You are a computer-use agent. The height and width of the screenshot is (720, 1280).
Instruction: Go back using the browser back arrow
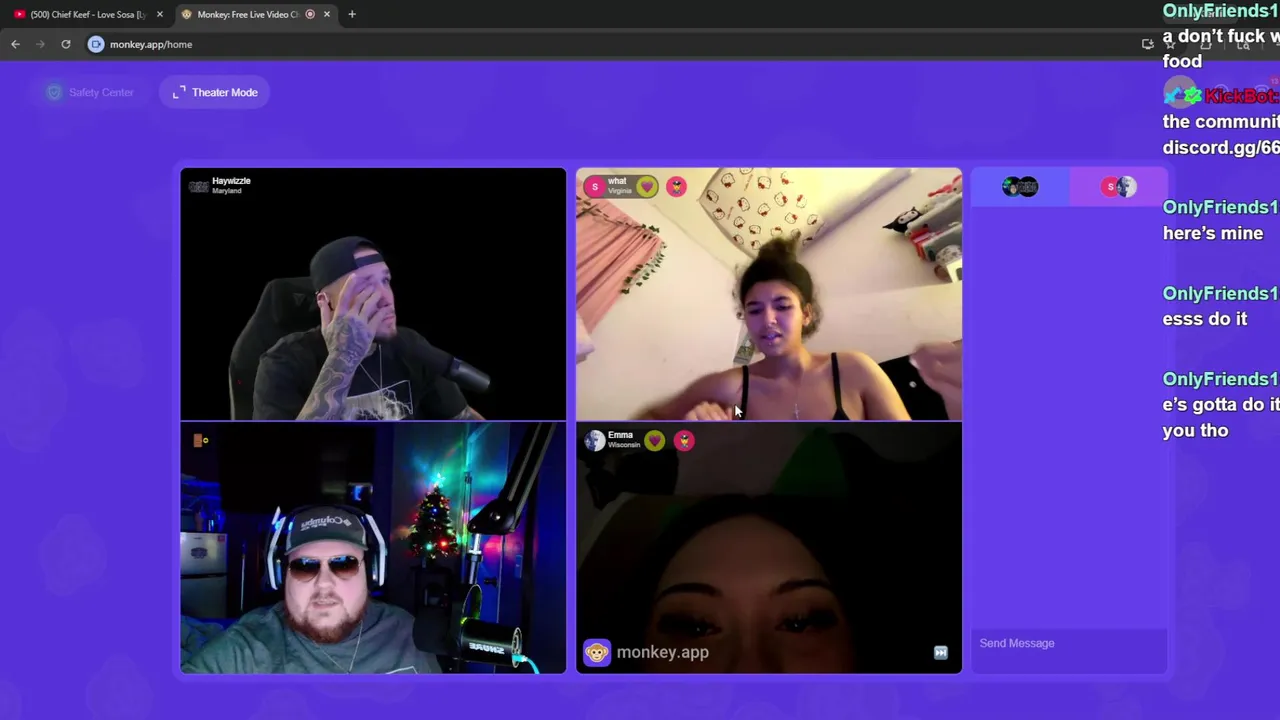[15, 44]
